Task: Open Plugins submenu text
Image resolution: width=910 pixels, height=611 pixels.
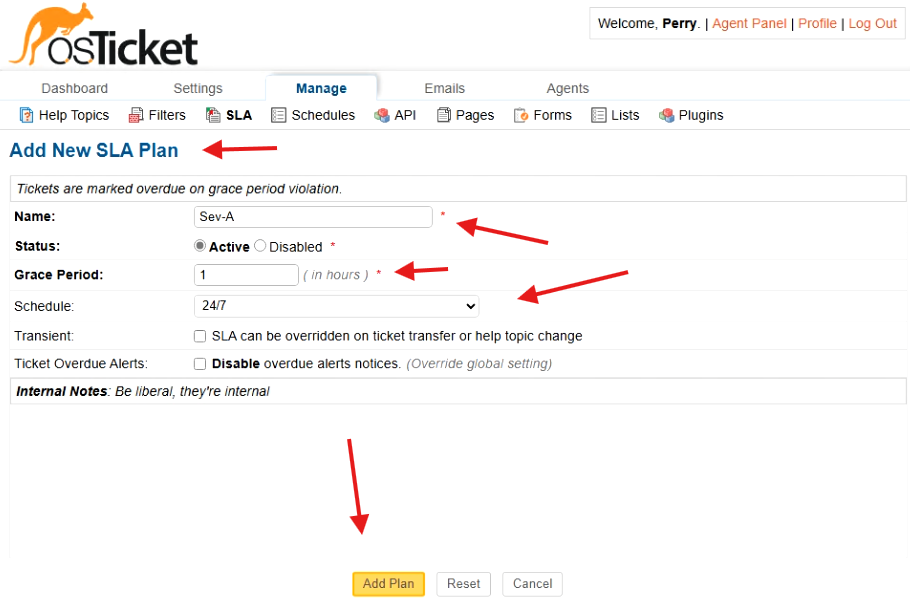Action: pos(701,115)
